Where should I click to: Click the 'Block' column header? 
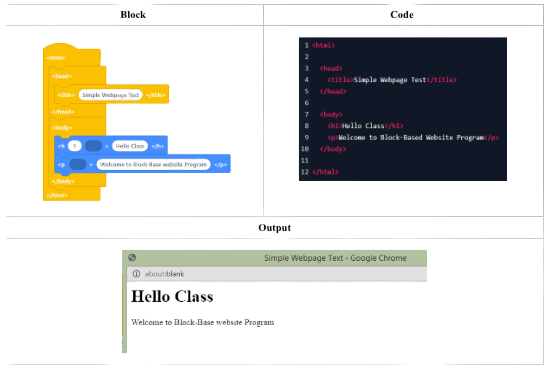[x=133, y=15]
